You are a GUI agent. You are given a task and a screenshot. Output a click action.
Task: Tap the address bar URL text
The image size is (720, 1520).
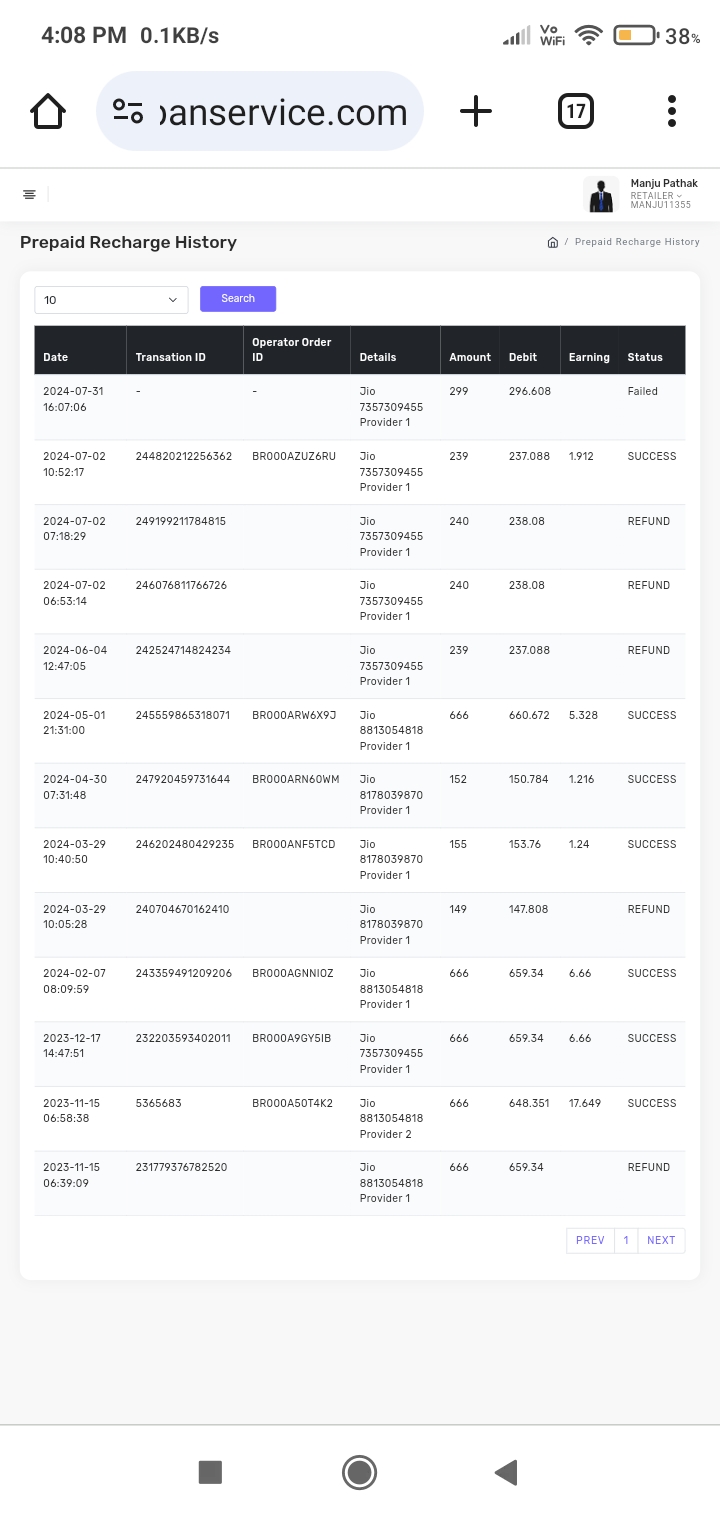coord(285,112)
